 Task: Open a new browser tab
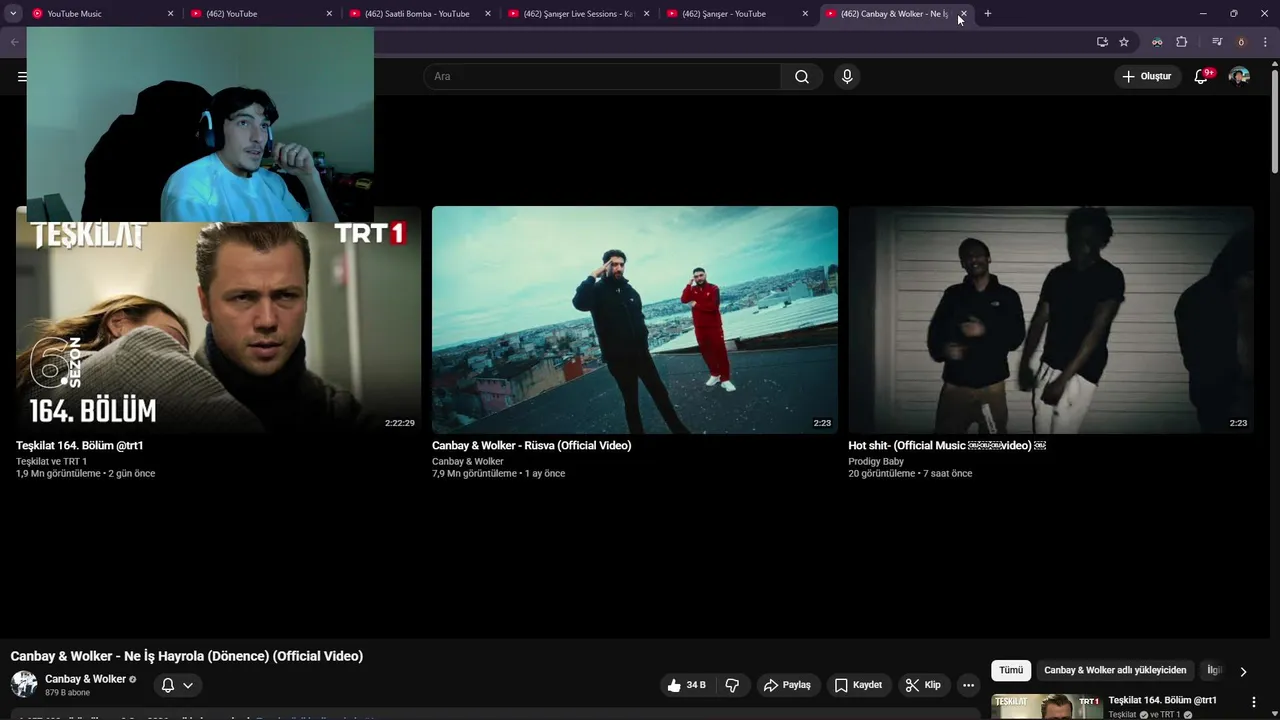[x=988, y=14]
